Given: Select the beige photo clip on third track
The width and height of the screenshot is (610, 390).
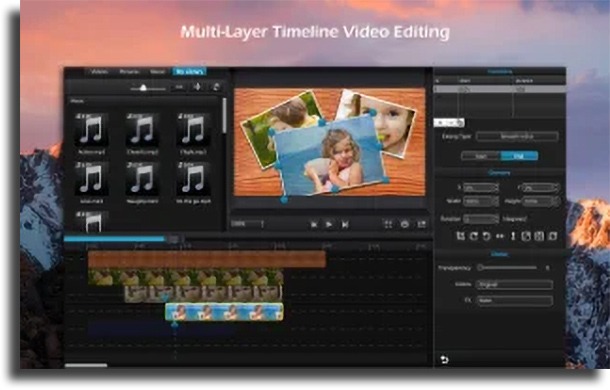Looking at the screenshot, I should [203, 294].
